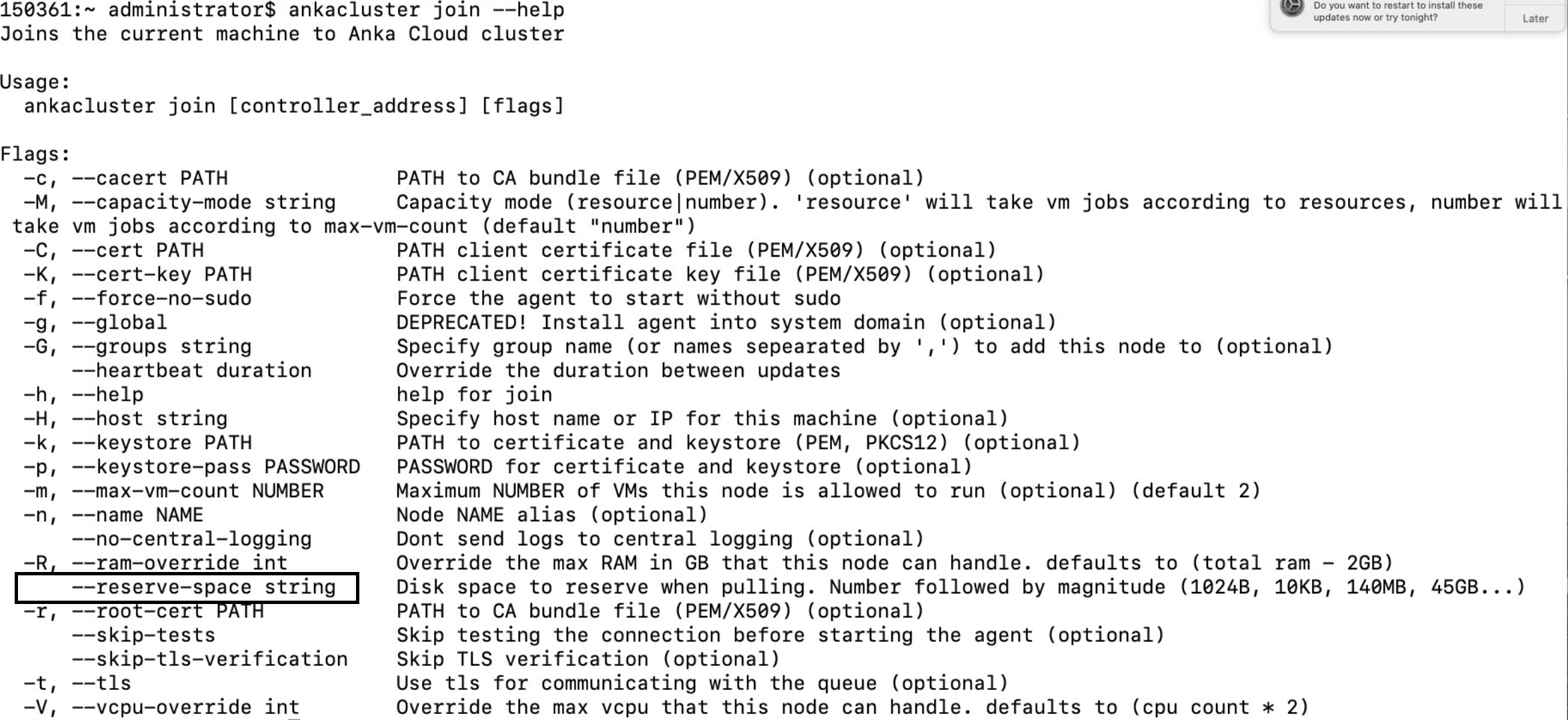This screenshot has height=720, width=1568.
Task: Click the --cacert PATH flag text
Action: [150, 178]
